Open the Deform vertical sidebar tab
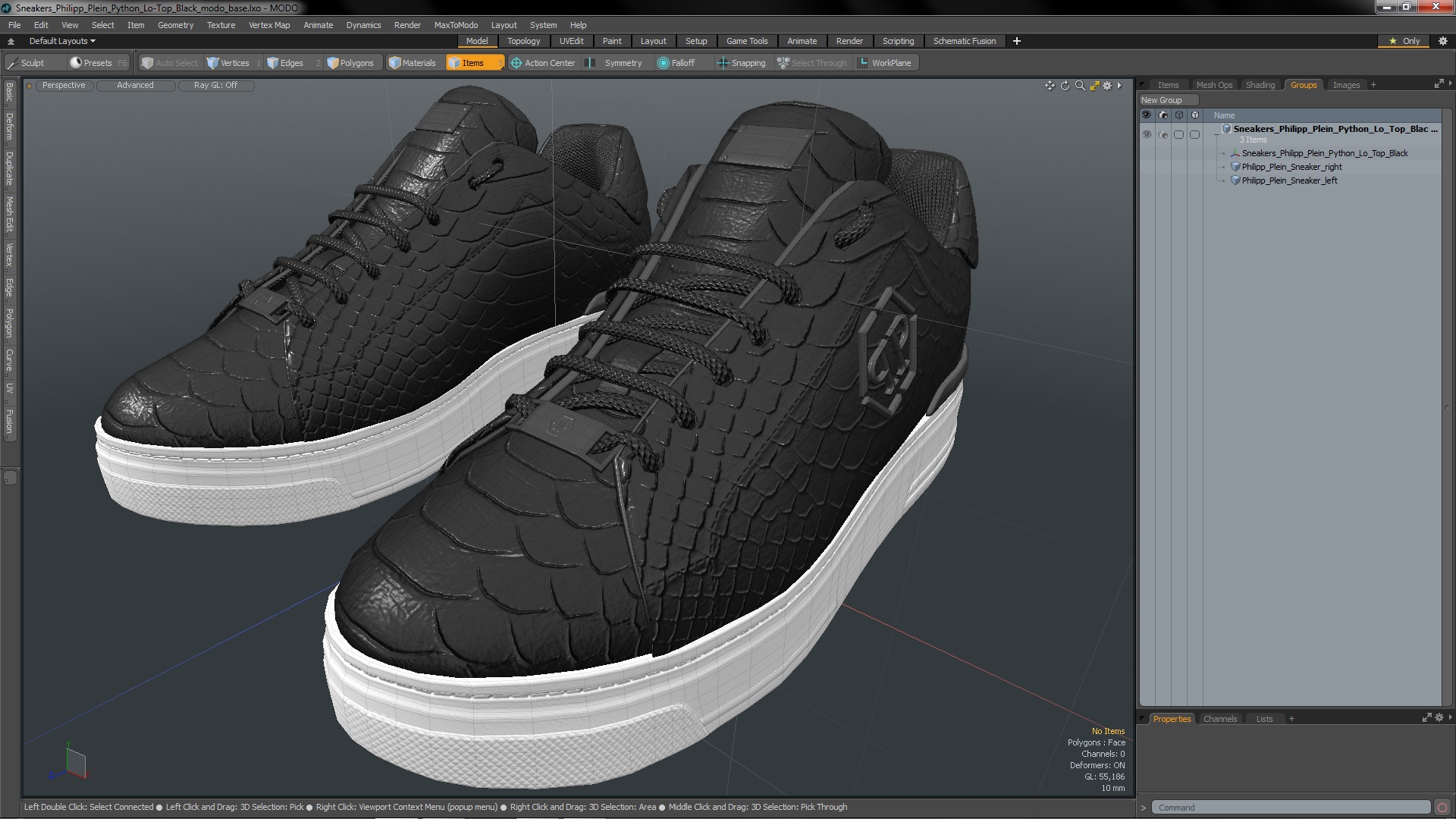Screen dimensions: 1456x819 pos(9,127)
